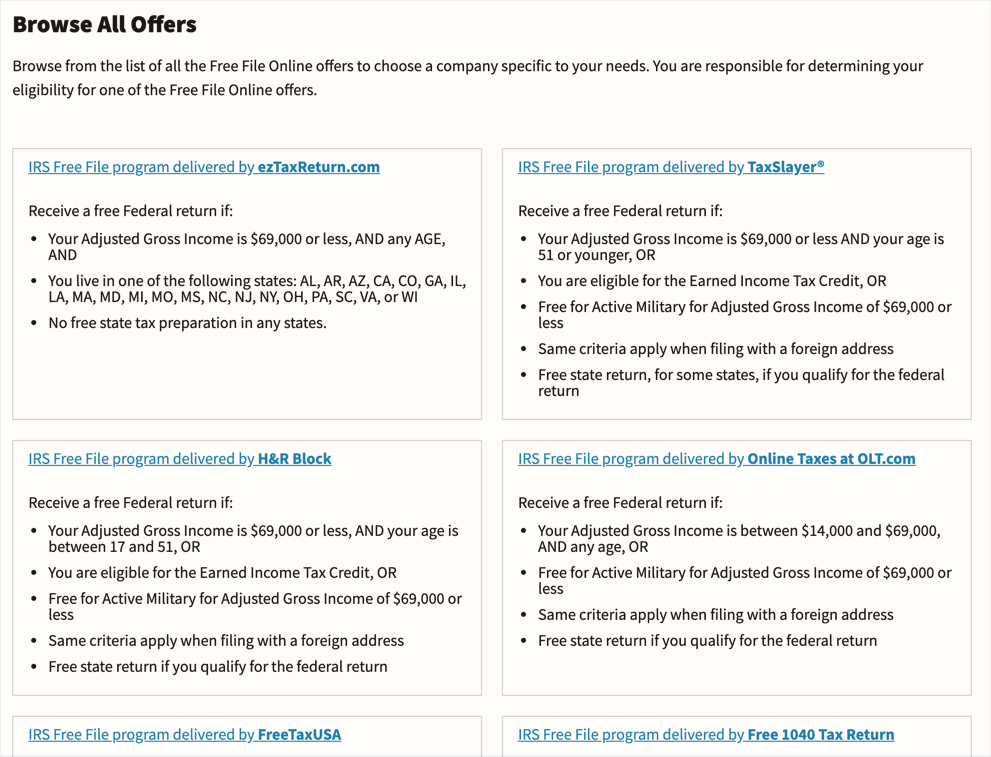Viewport: 991px width, 757px height.
Task: Click ezTaxReturn's 'AND any AGE' income criterion
Action: click(247, 247)
